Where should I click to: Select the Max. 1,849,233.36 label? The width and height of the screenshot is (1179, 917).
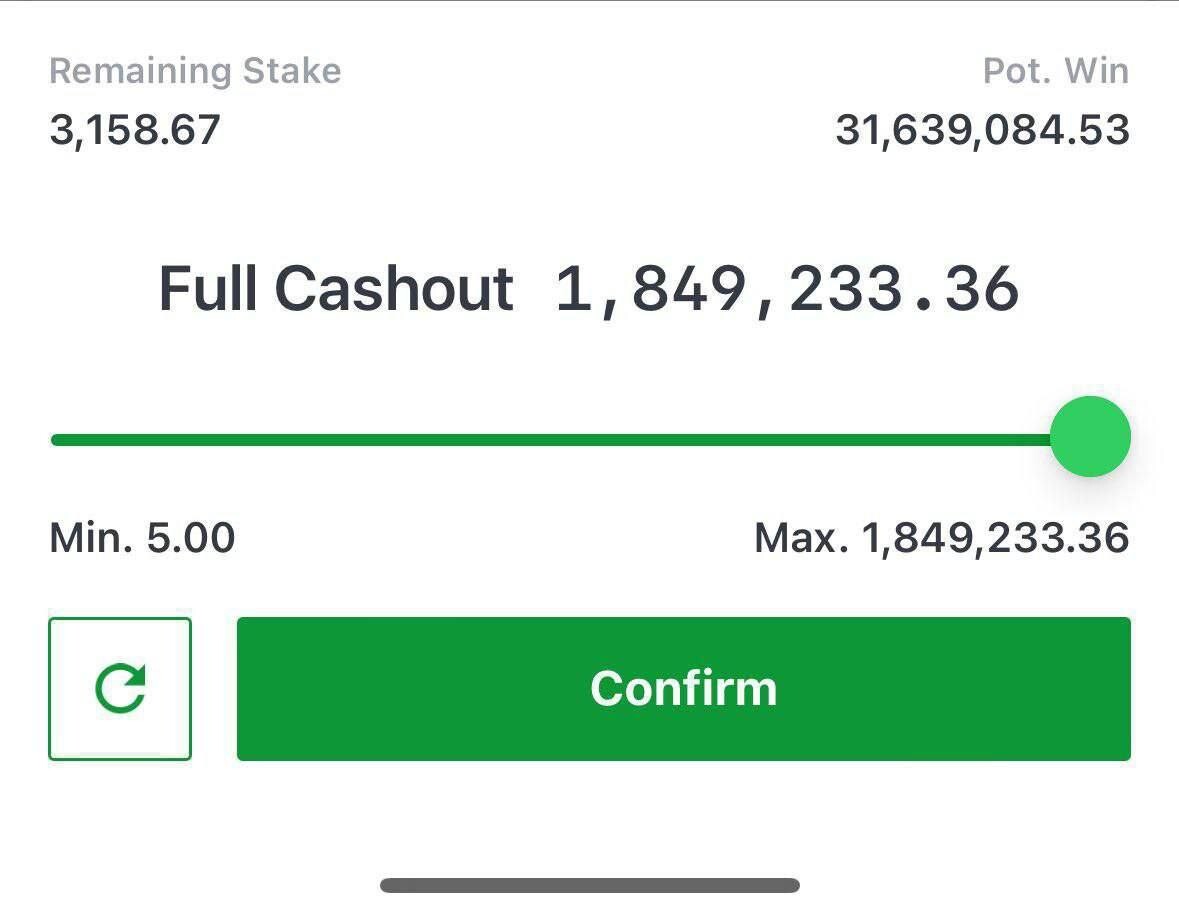(941, 538)
